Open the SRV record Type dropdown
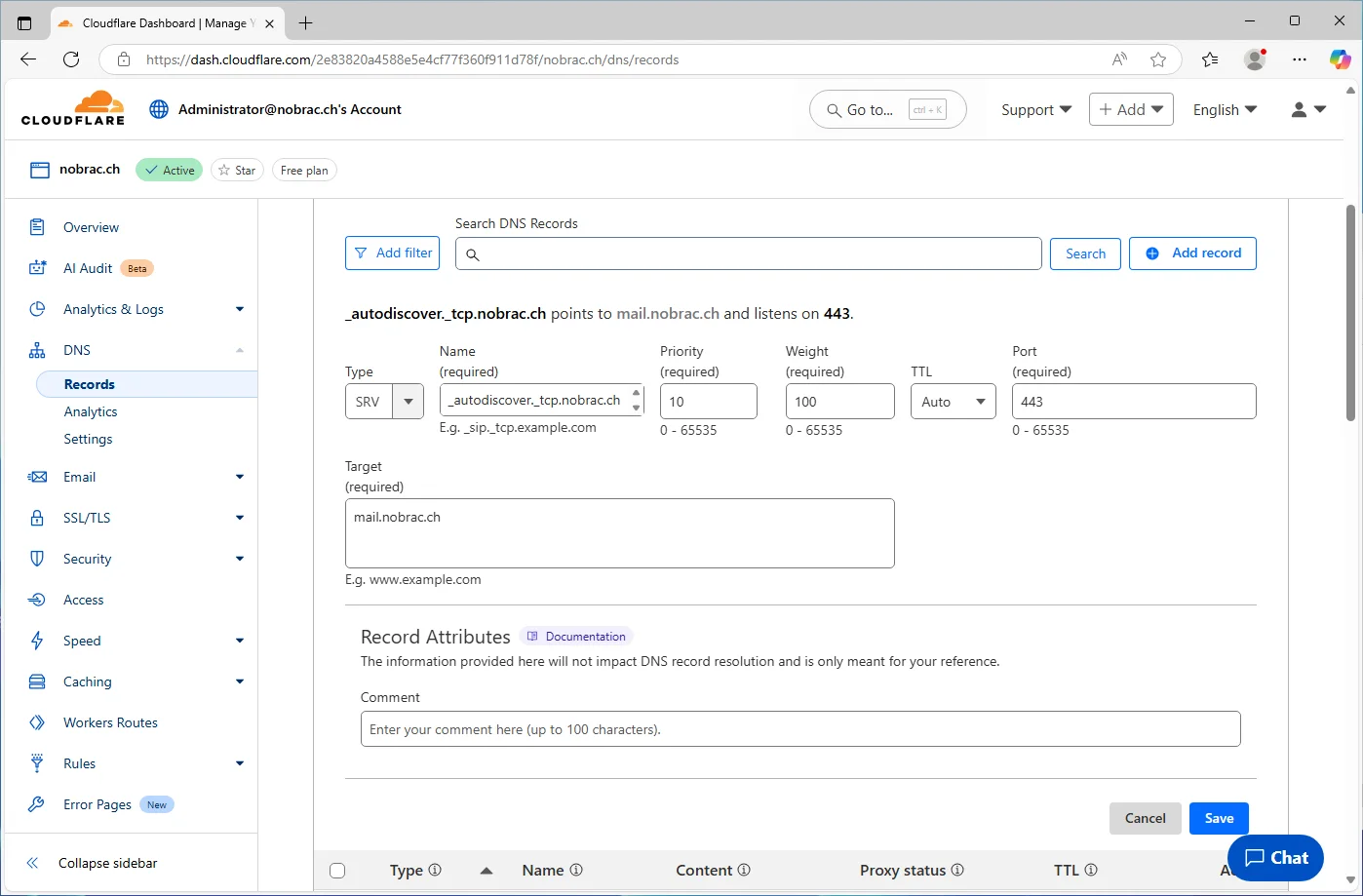 pyautogui.click(x=384, y=402)
